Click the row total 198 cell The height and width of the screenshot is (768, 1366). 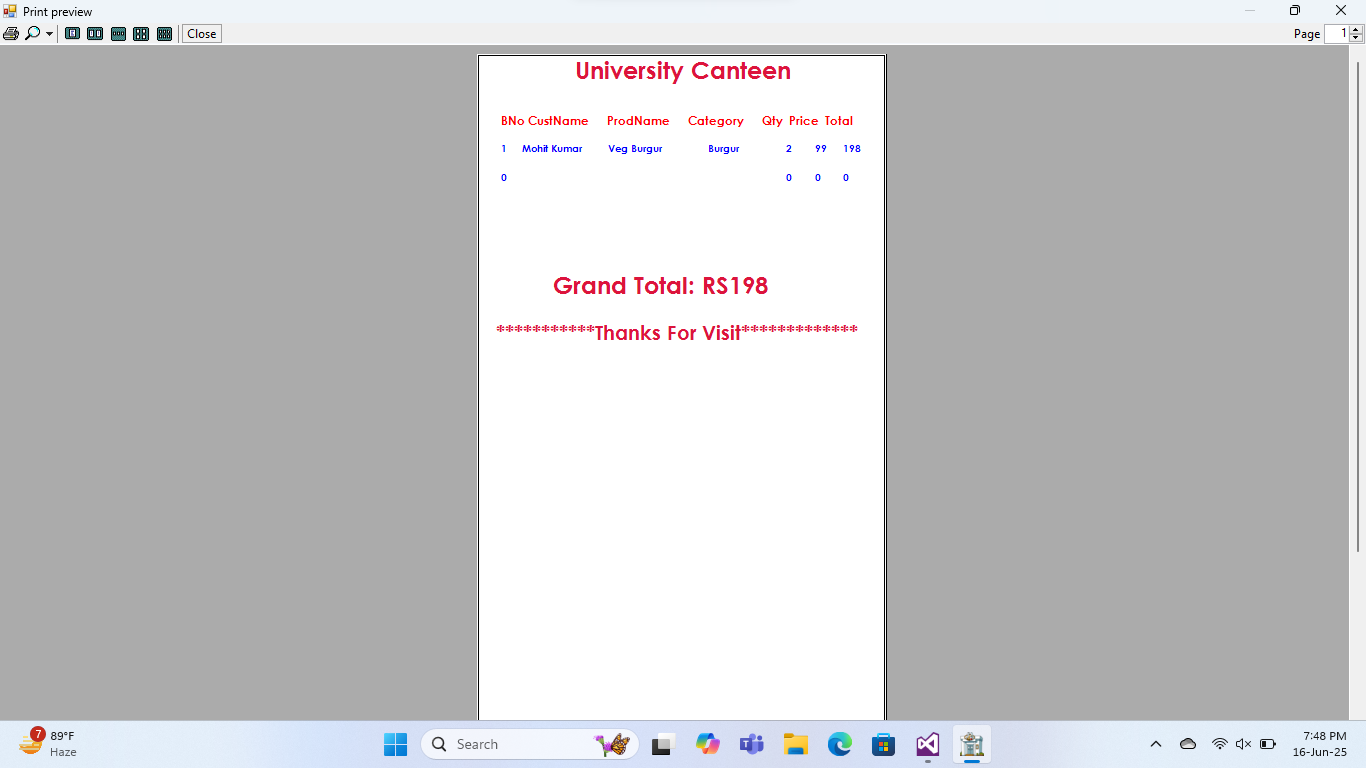(x=852, y=149)
